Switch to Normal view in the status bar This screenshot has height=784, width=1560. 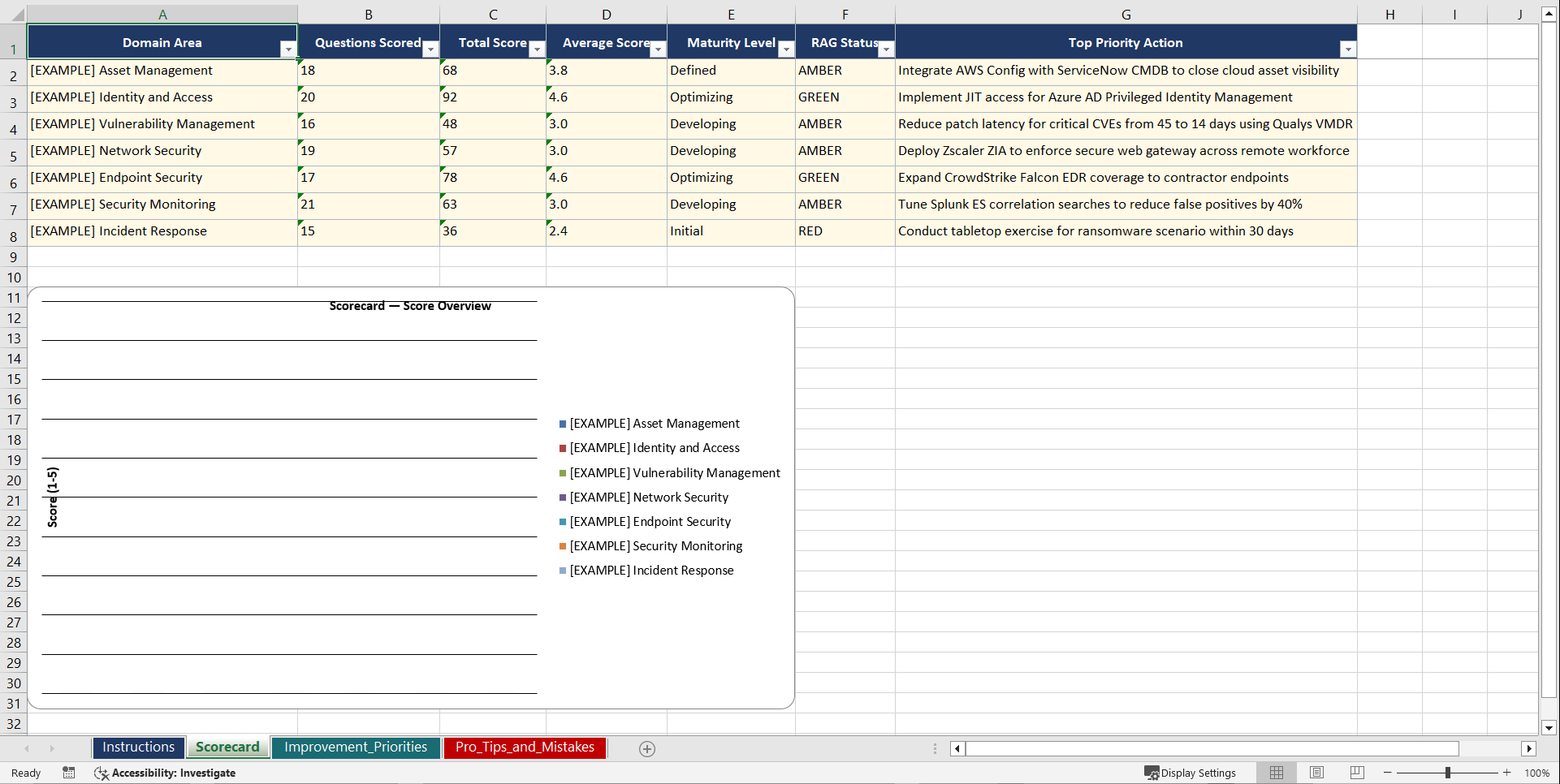(1276, 773)
